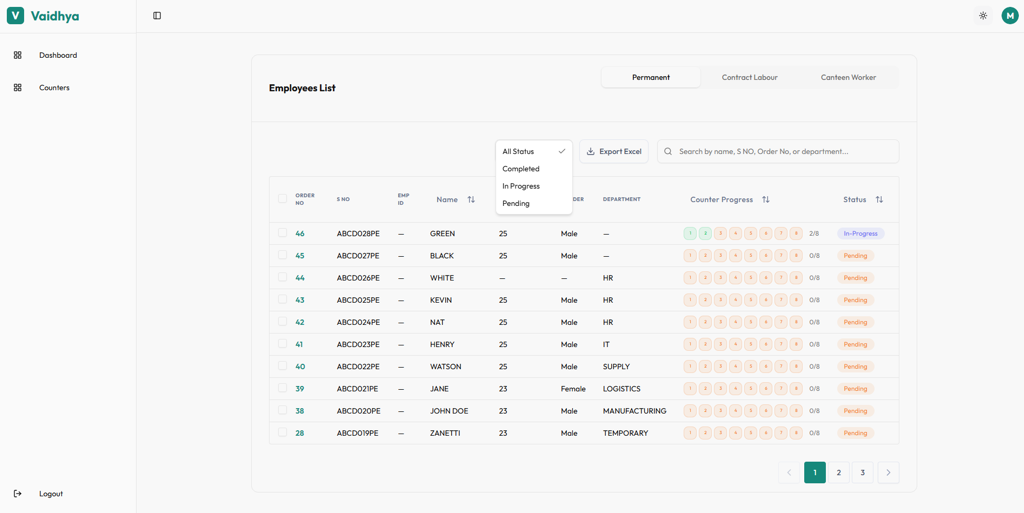Image resolution: width=1024 pixels, height=513 pixels.
Task: Select checkbox for order 39 JANE
Action: coord(282,388)
